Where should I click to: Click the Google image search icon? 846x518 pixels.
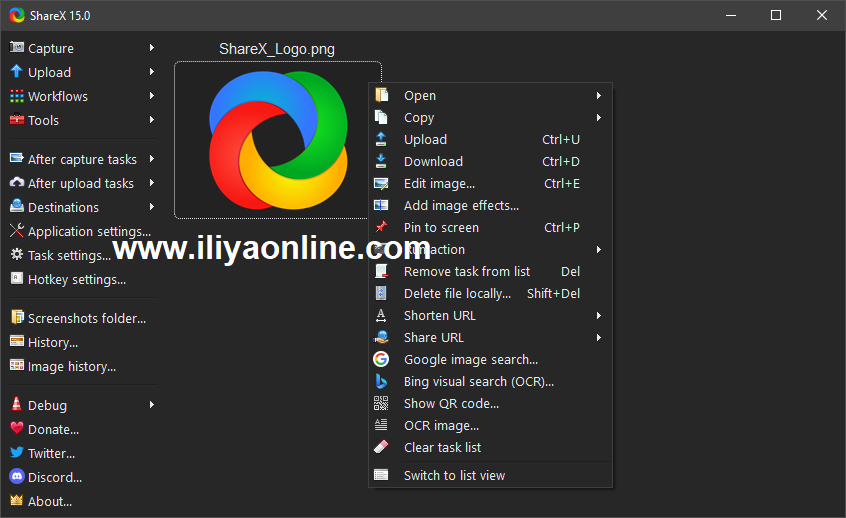381,359
